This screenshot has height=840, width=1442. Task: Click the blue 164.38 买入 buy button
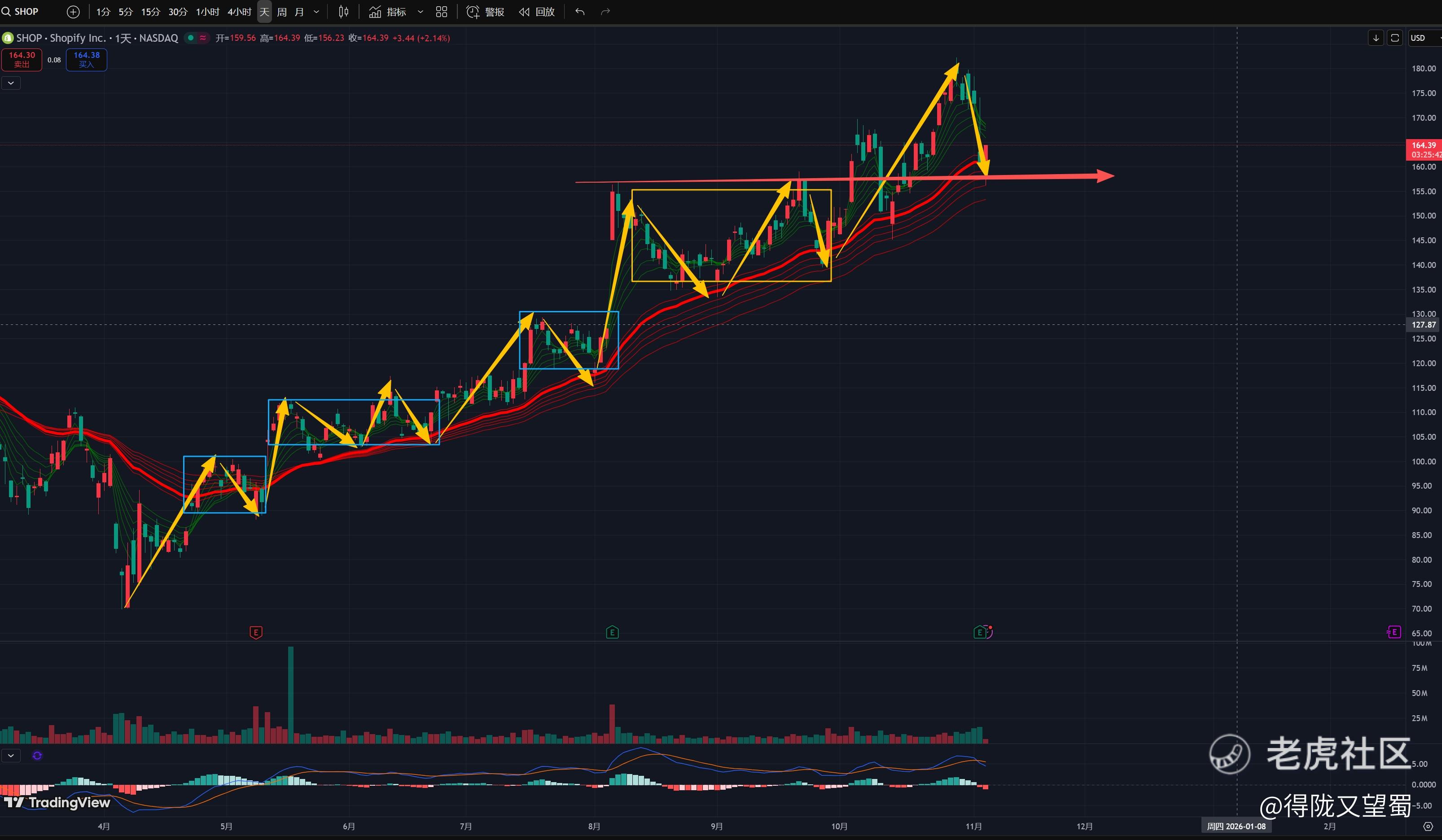click(x=87, y=60)
